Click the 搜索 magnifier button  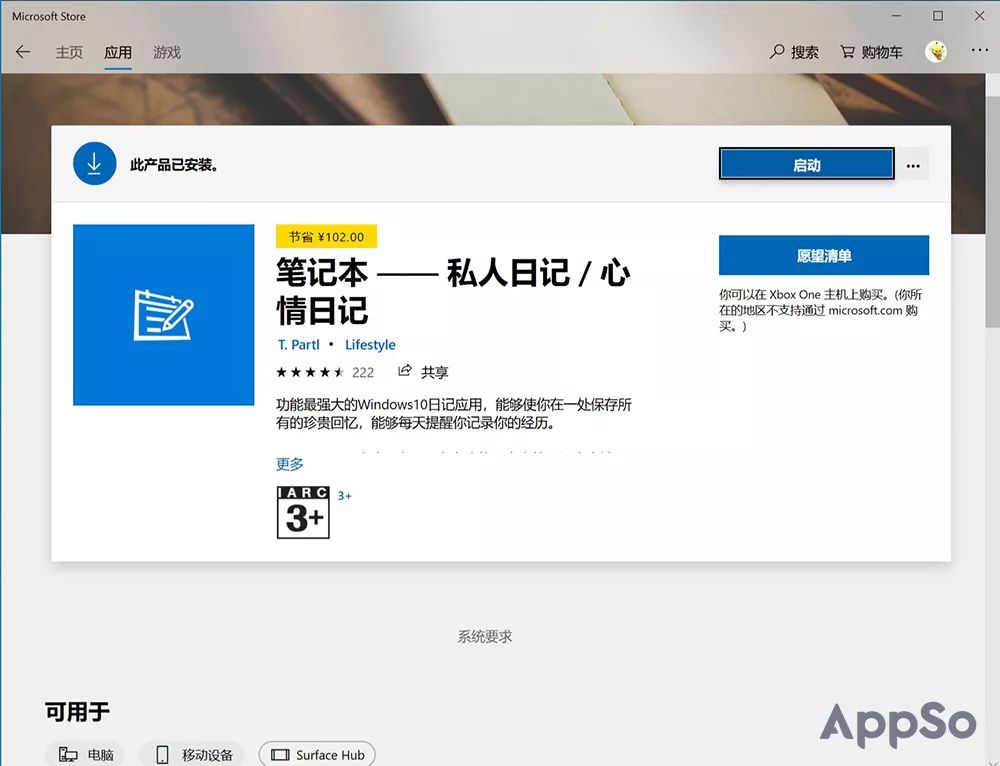794,52
